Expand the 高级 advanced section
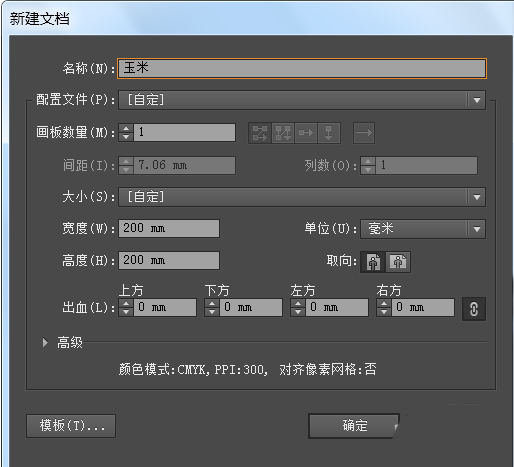The height and width of the screenshot is (467, 514). pos(45,342)
